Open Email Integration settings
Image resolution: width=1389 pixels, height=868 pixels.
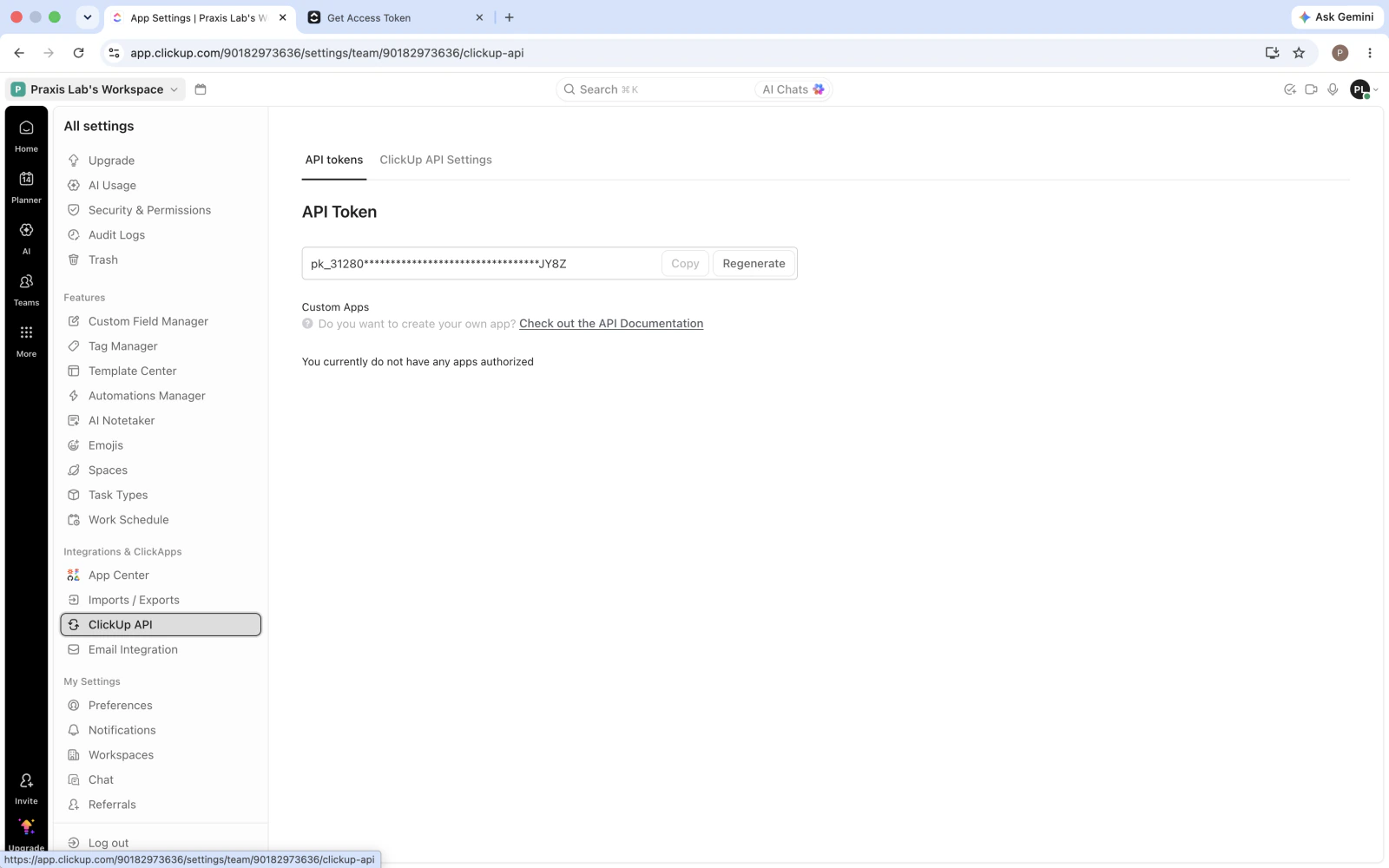160,649
